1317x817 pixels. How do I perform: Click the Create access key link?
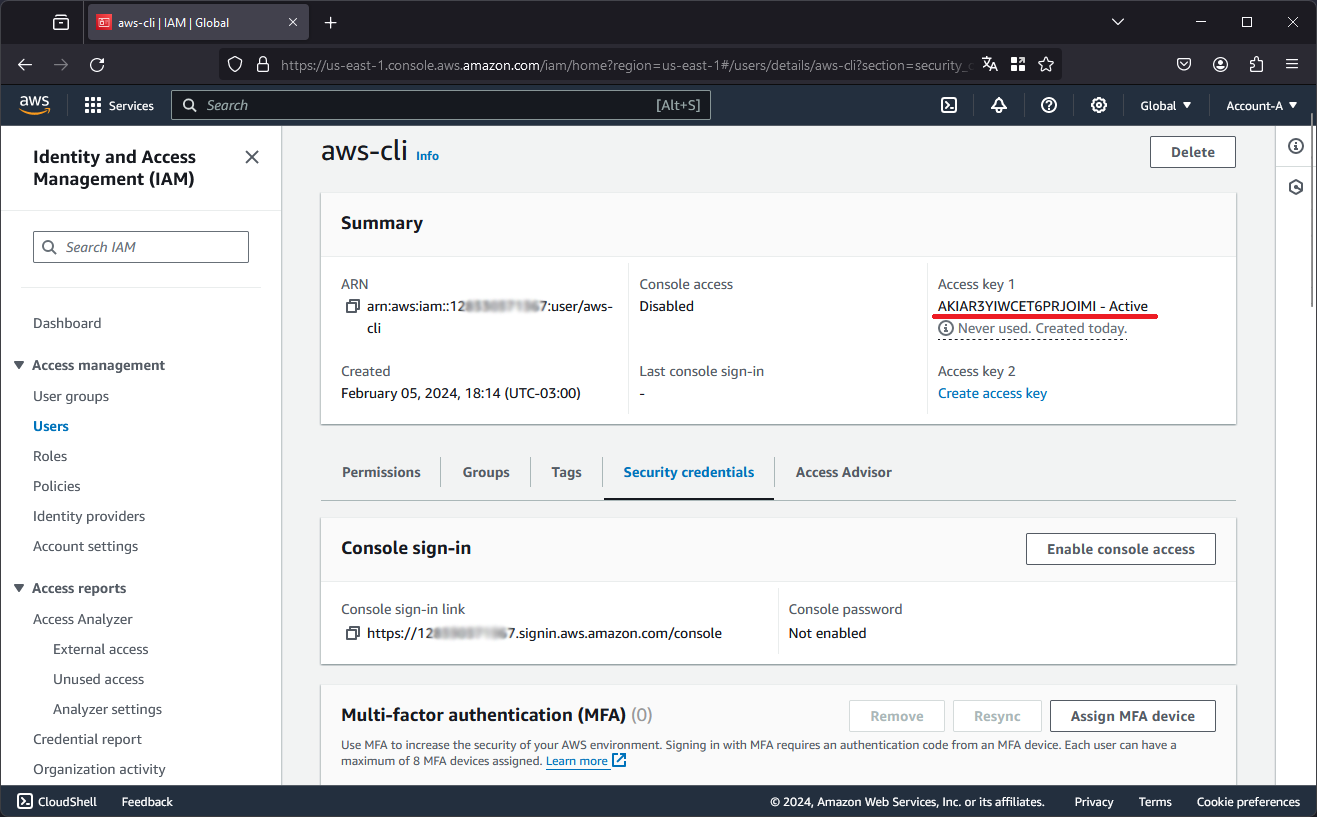click(992, 393)
